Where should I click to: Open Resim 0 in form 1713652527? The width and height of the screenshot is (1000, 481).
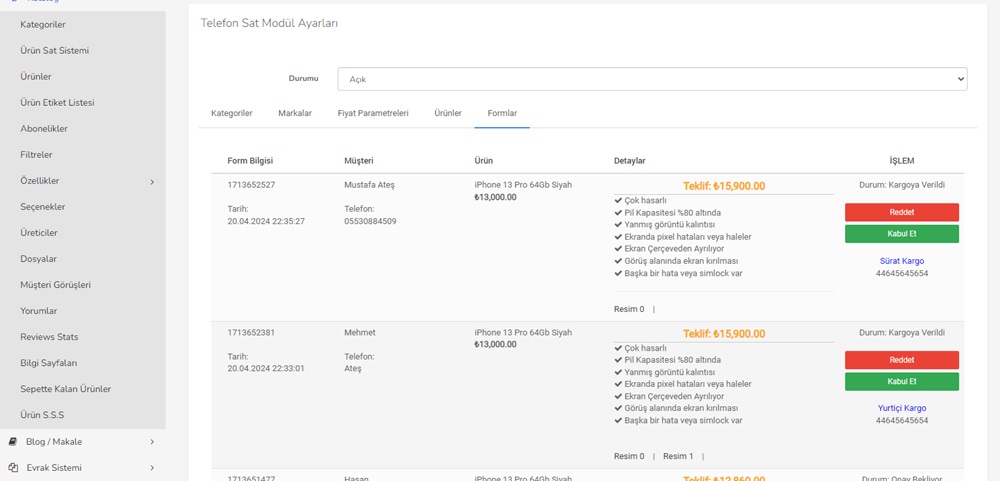pyautogui.click(x=629, y=309)
